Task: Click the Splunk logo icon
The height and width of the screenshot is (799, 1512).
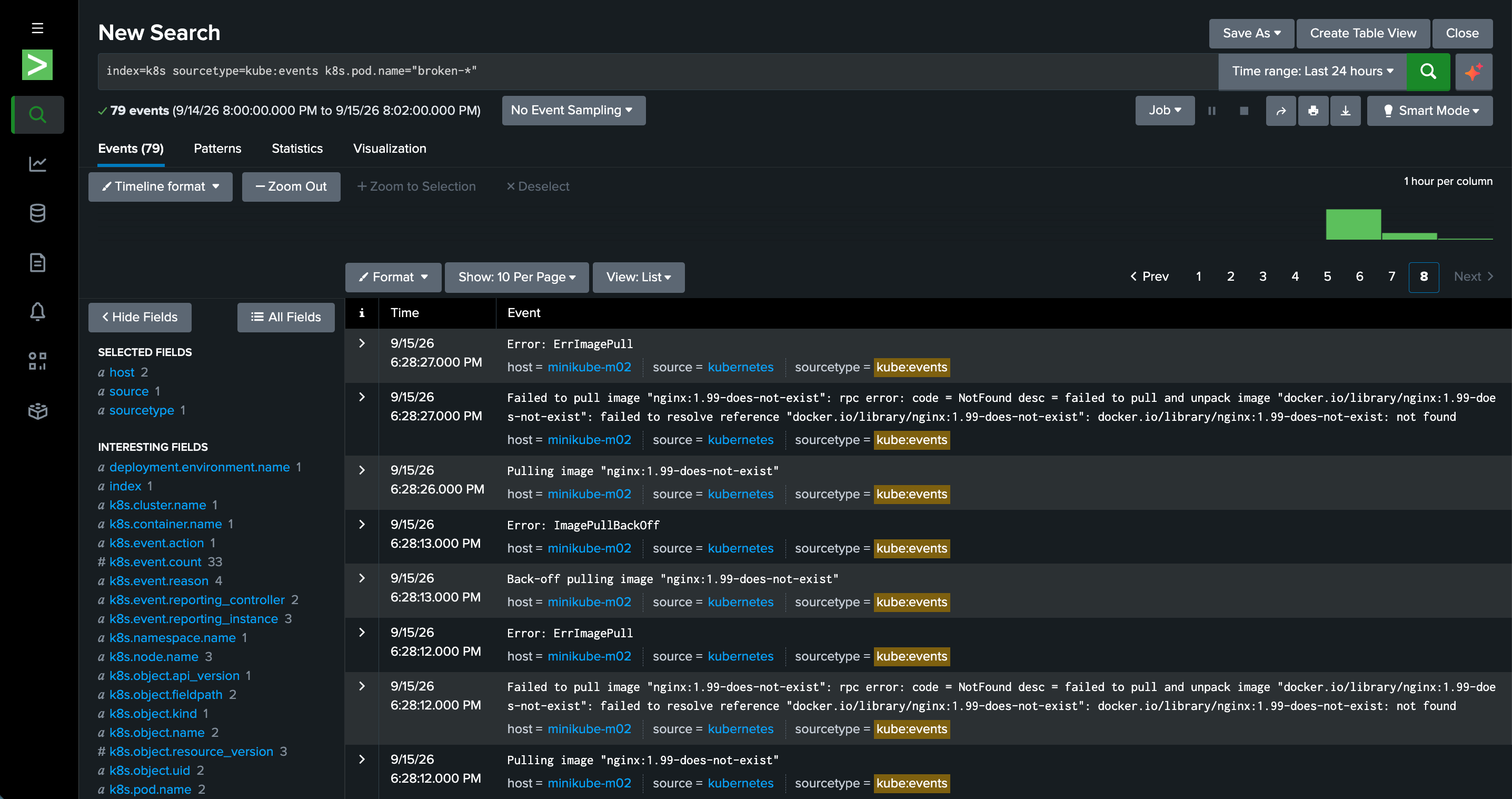Action: [x=37, y=65]
